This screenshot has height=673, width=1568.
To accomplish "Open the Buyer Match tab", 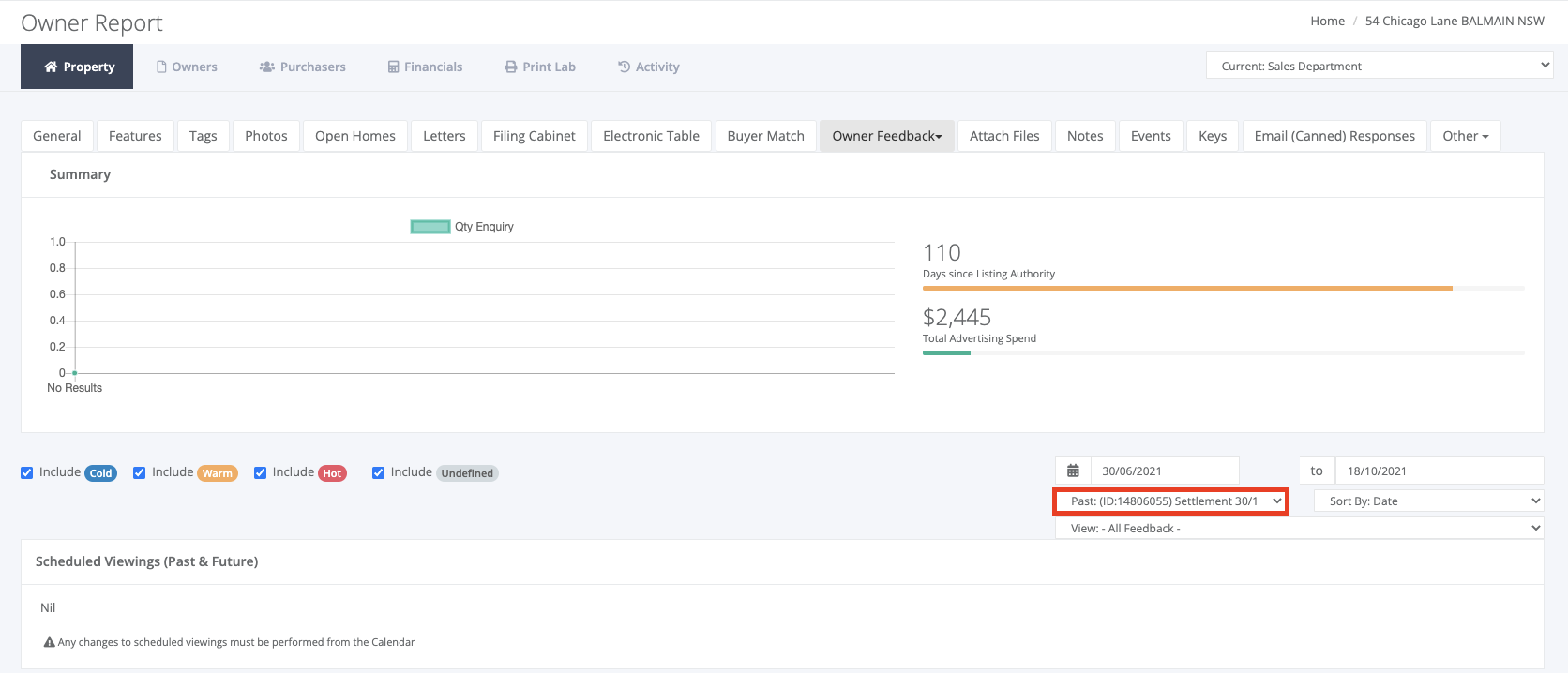I will coord(766,136).
